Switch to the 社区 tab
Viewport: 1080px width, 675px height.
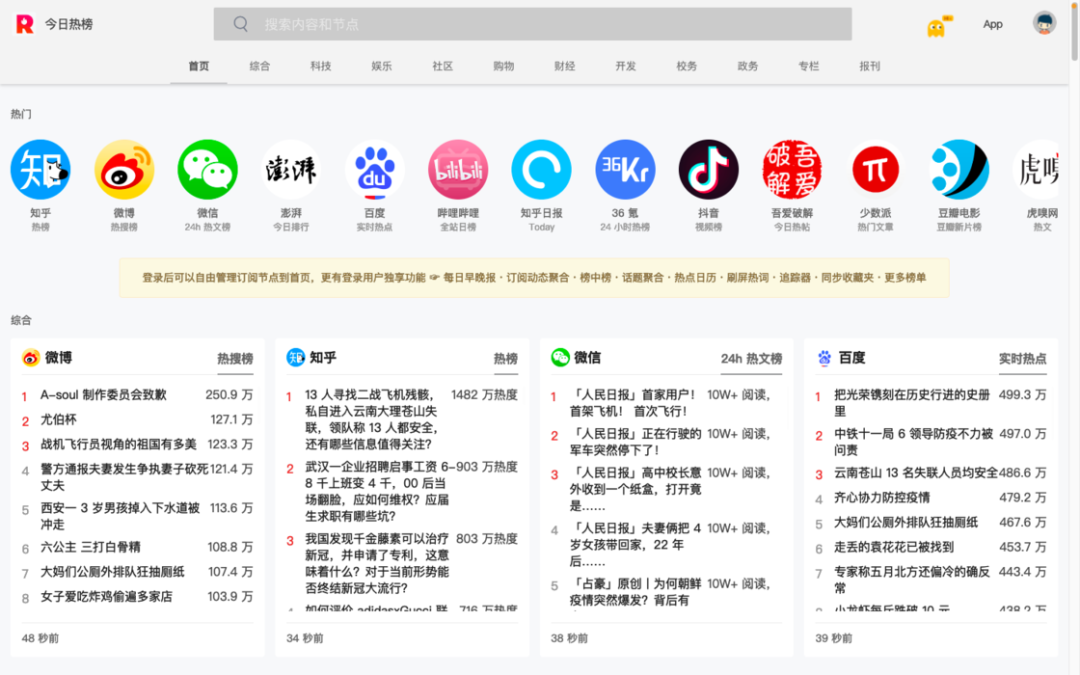[442, 66]
